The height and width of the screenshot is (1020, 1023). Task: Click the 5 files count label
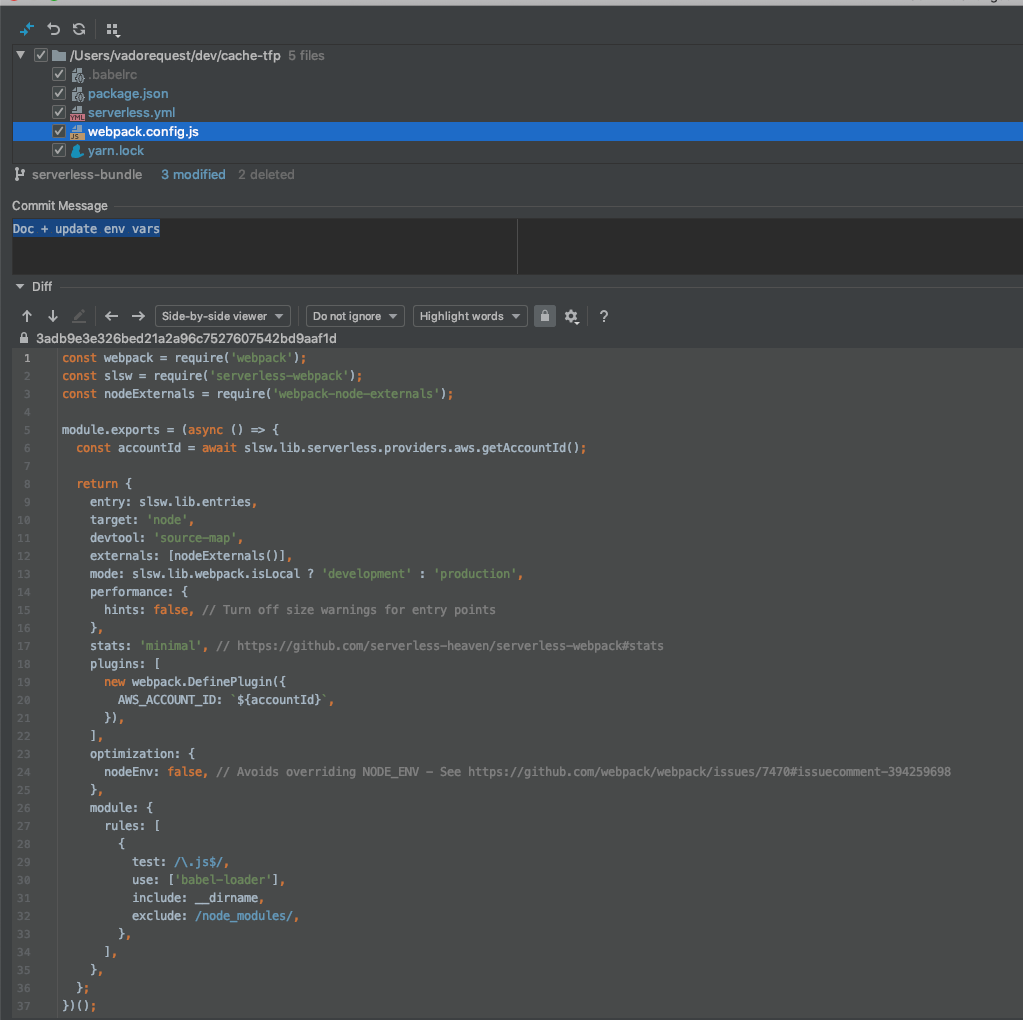click(x=306, y=55)
